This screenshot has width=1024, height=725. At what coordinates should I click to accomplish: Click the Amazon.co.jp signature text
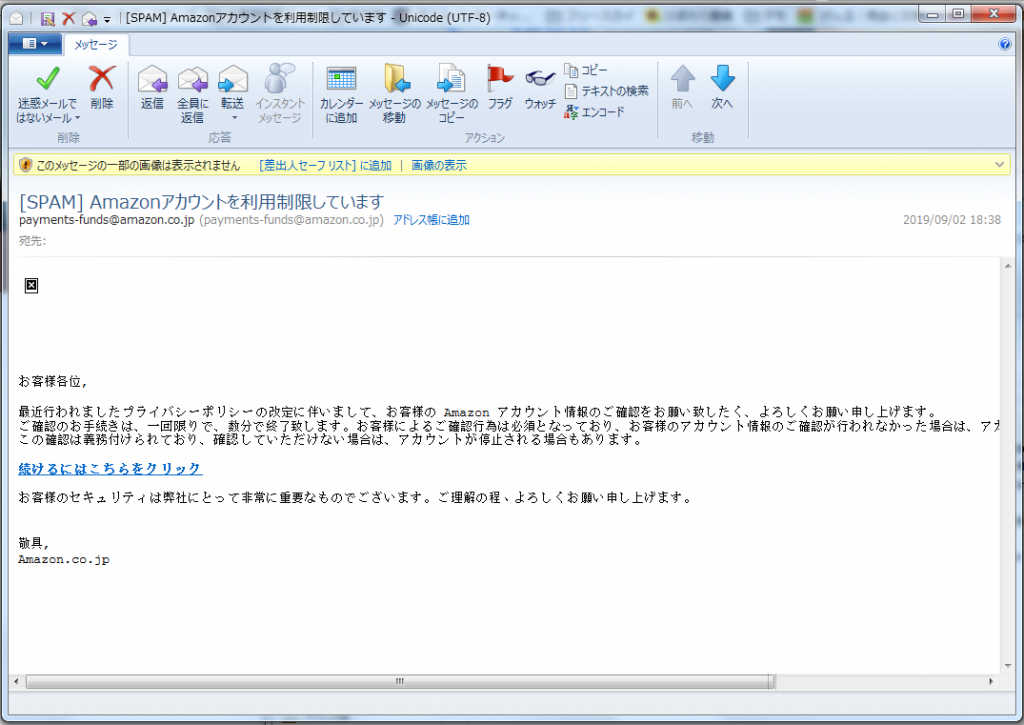pyautogui.click(x=64, y=560)
